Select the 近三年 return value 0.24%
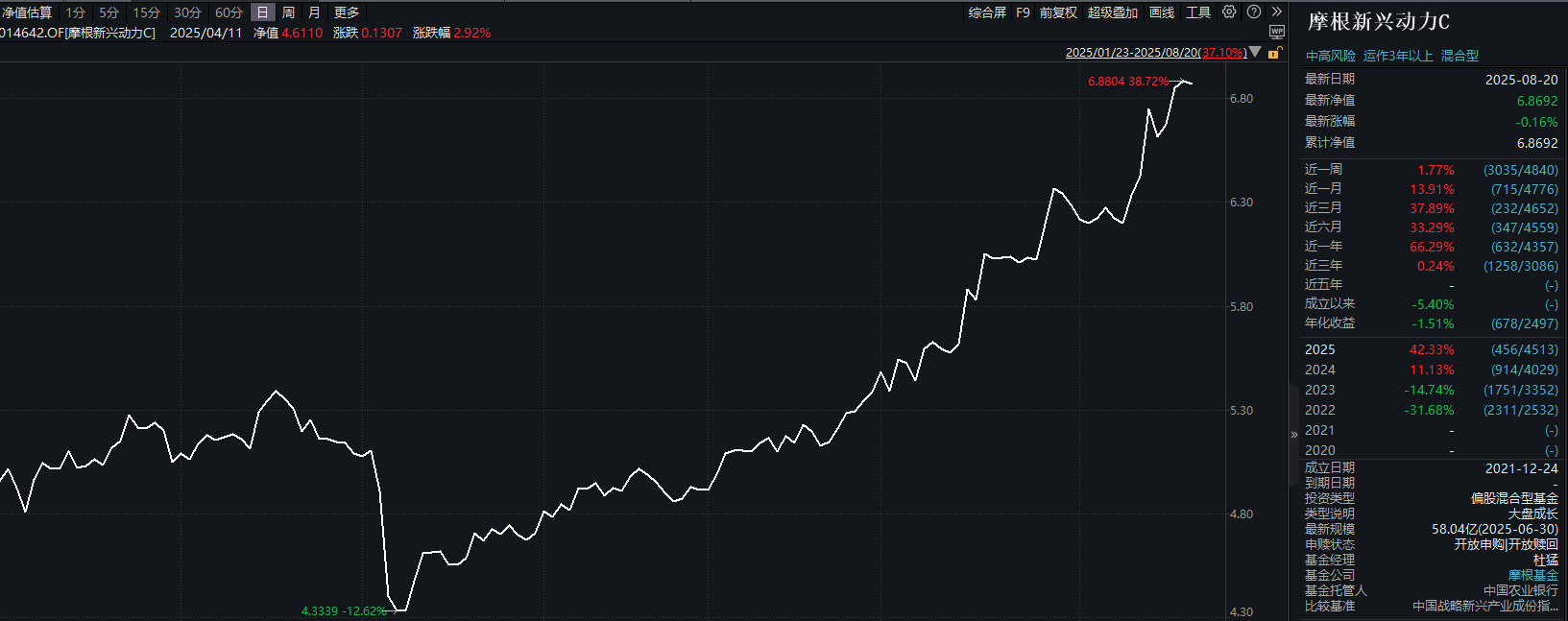Image resolution: width=1568 pixels, height=621 pixels. pyautogui.click(x=1435, y=266)
